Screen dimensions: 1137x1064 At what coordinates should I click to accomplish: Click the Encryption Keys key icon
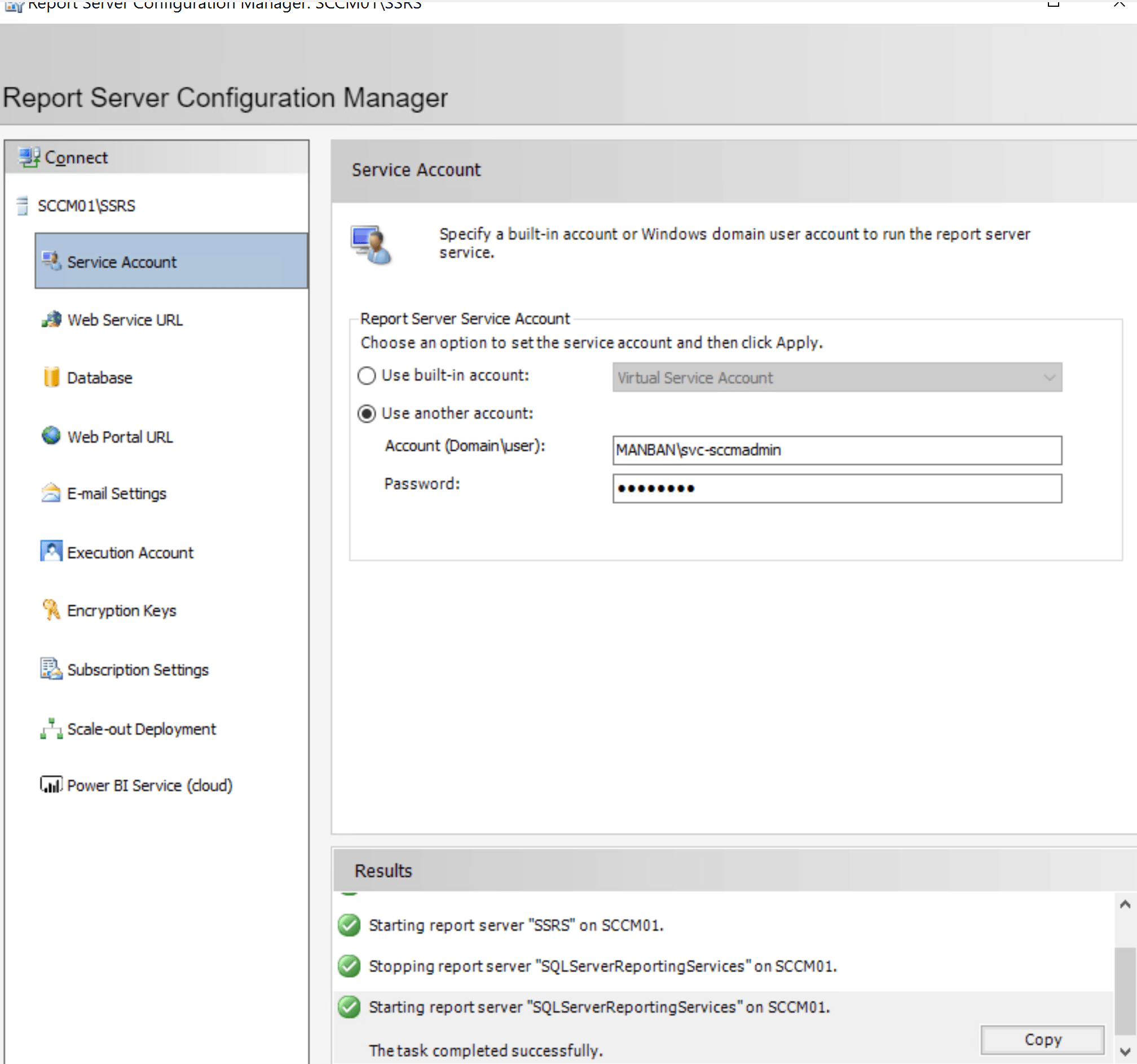point(51,610)
